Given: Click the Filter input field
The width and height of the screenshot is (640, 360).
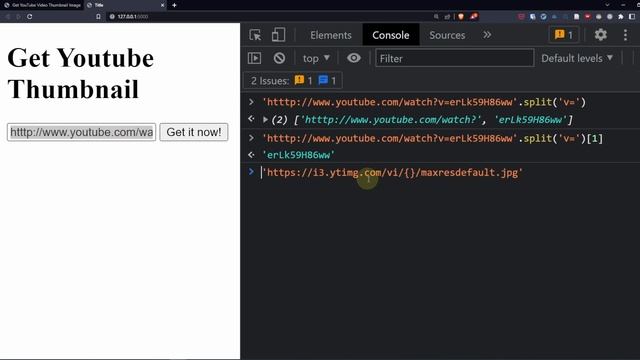Looking at the screenshot, I should point(454,58).
